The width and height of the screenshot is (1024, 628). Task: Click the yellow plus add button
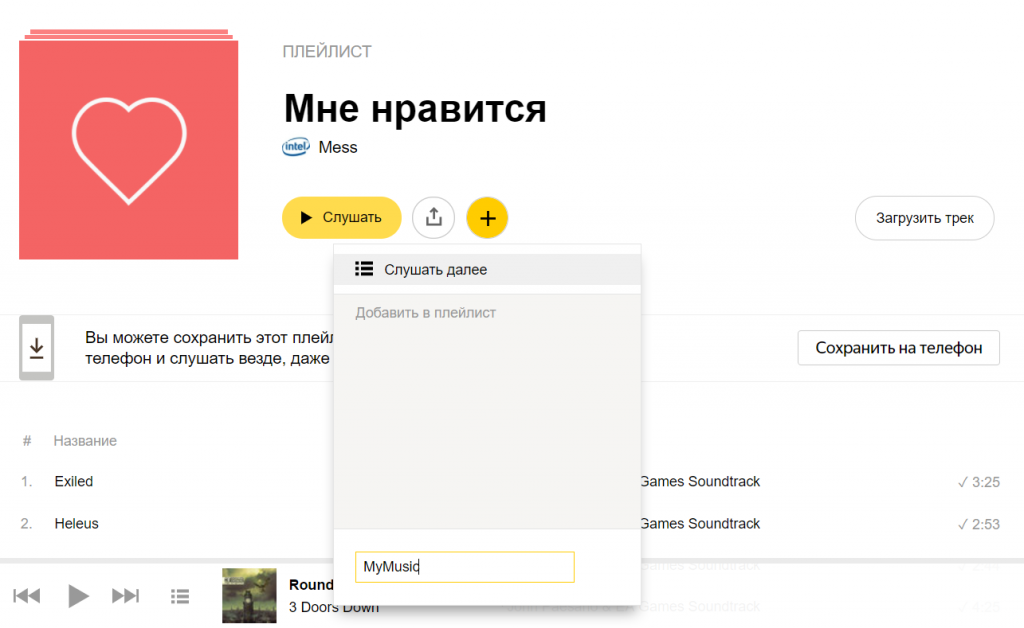(487, 217)
